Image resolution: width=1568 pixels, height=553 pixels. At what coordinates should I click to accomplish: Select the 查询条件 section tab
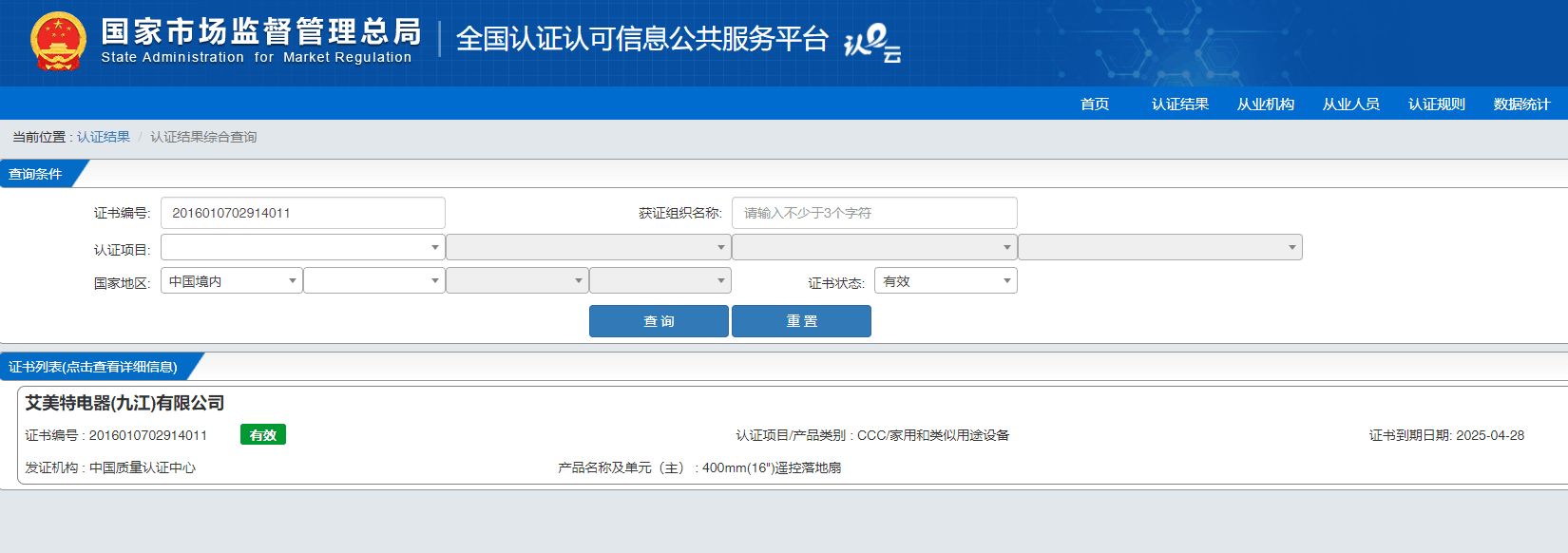[36, 174]
